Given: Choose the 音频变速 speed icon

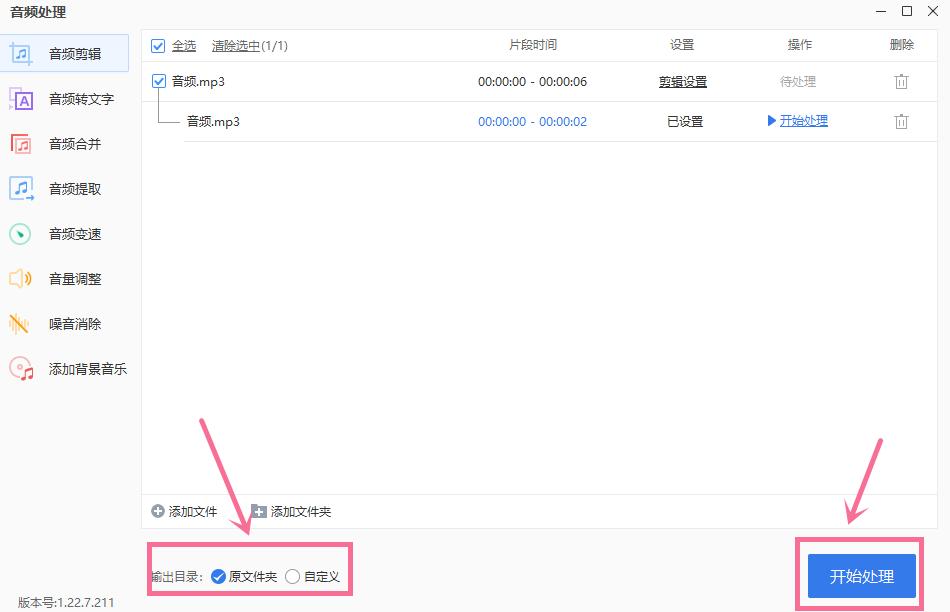Looking at the screenshot, I should [x=20, y=234].
